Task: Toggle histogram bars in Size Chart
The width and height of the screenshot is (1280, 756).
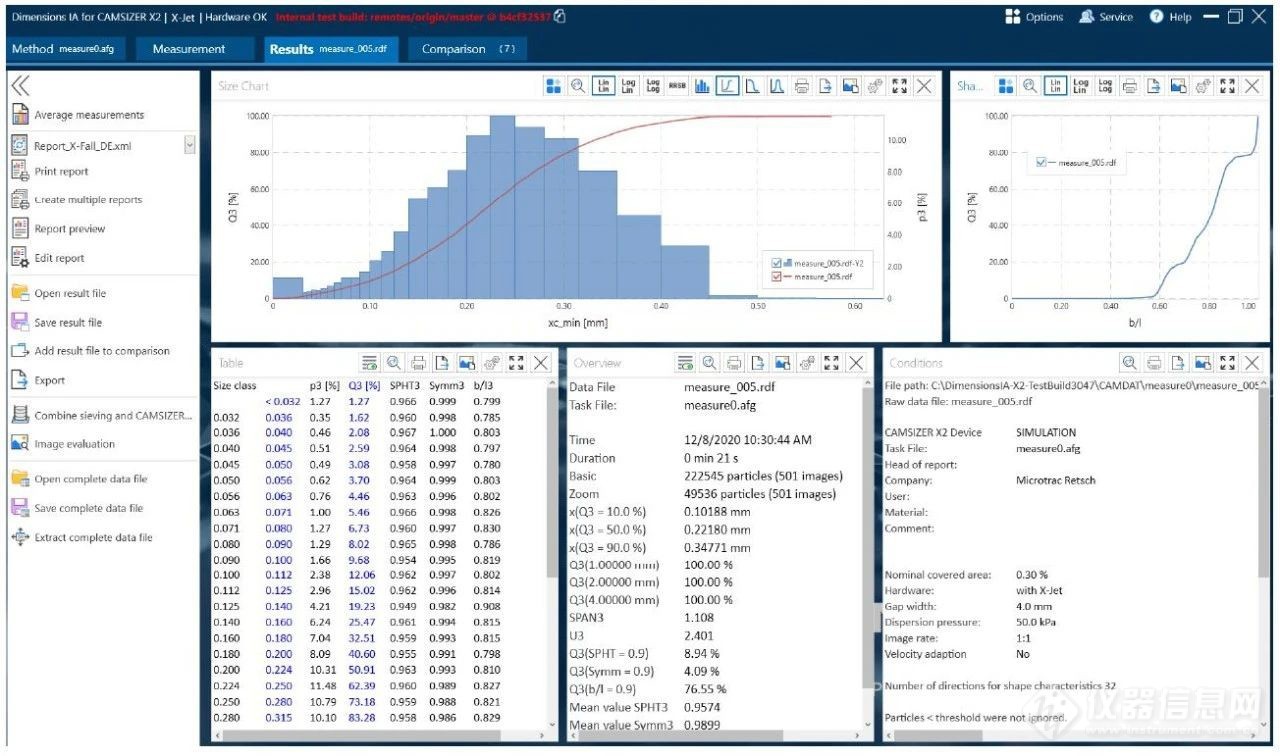Action: pos(703,87)
